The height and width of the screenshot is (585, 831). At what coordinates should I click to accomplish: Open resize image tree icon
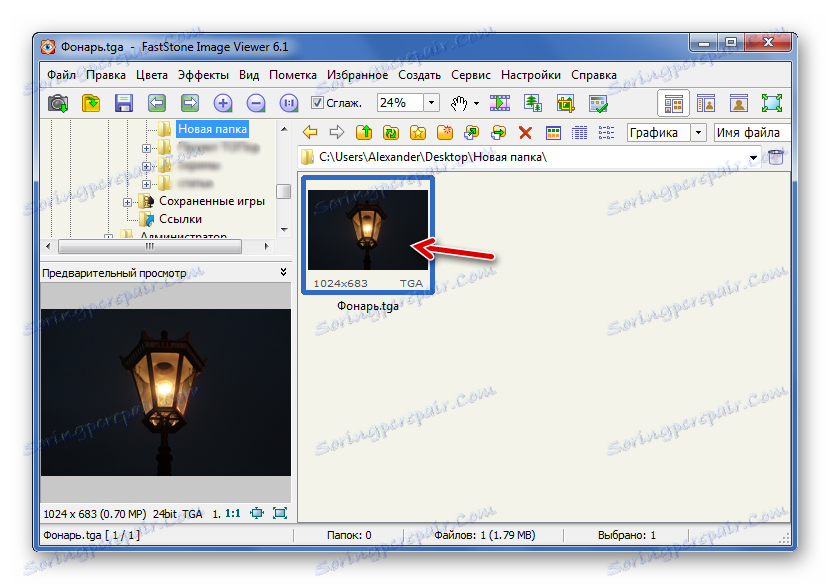pos(533,103)
